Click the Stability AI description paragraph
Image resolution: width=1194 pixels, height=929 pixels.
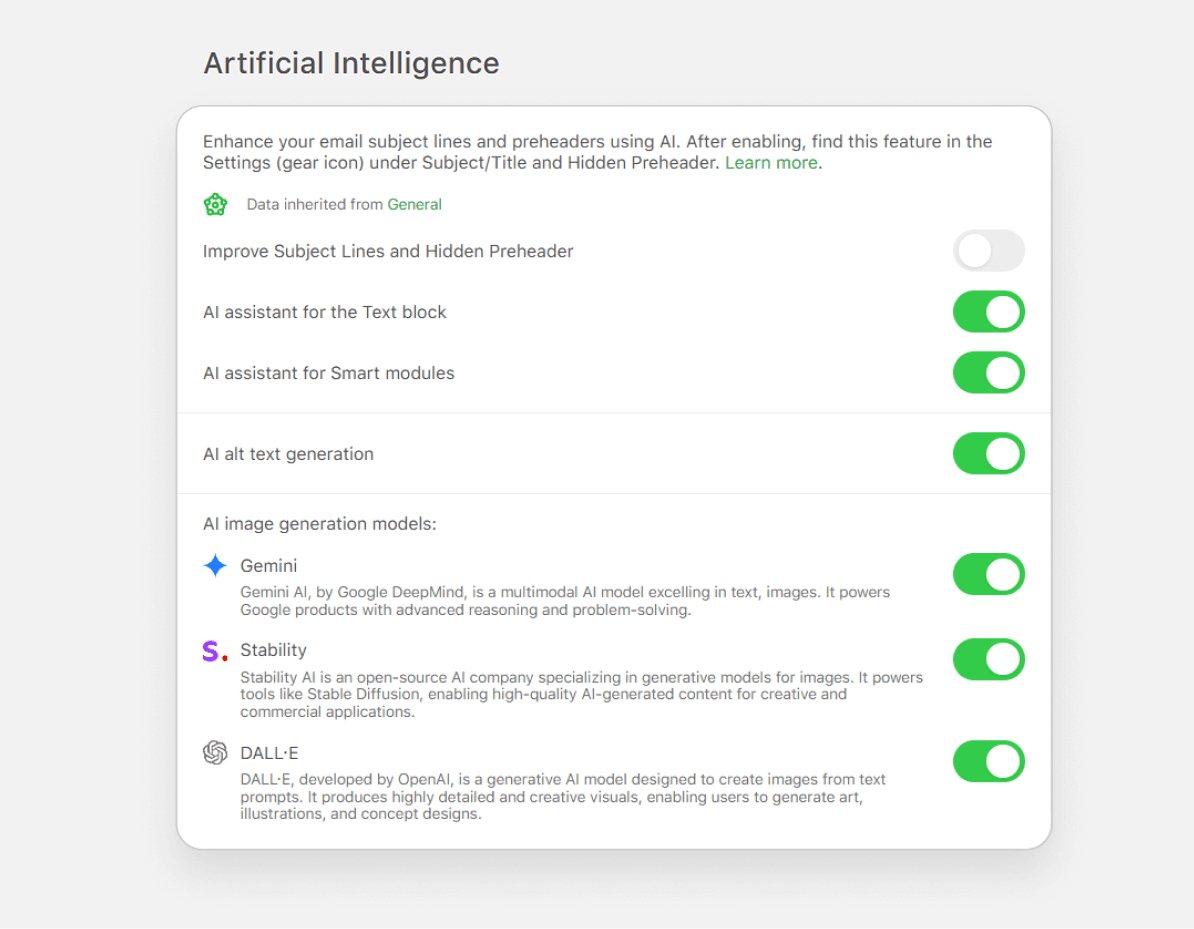pos(580,695)
